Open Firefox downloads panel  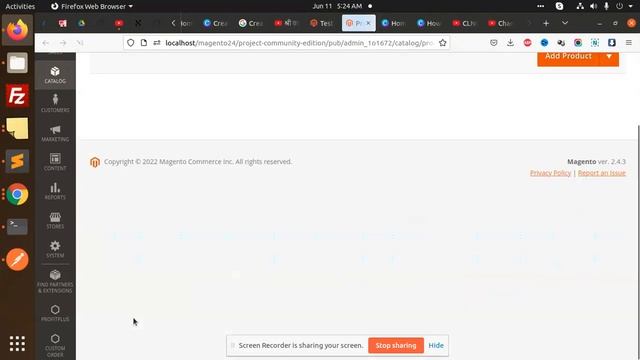pos(510,43)
